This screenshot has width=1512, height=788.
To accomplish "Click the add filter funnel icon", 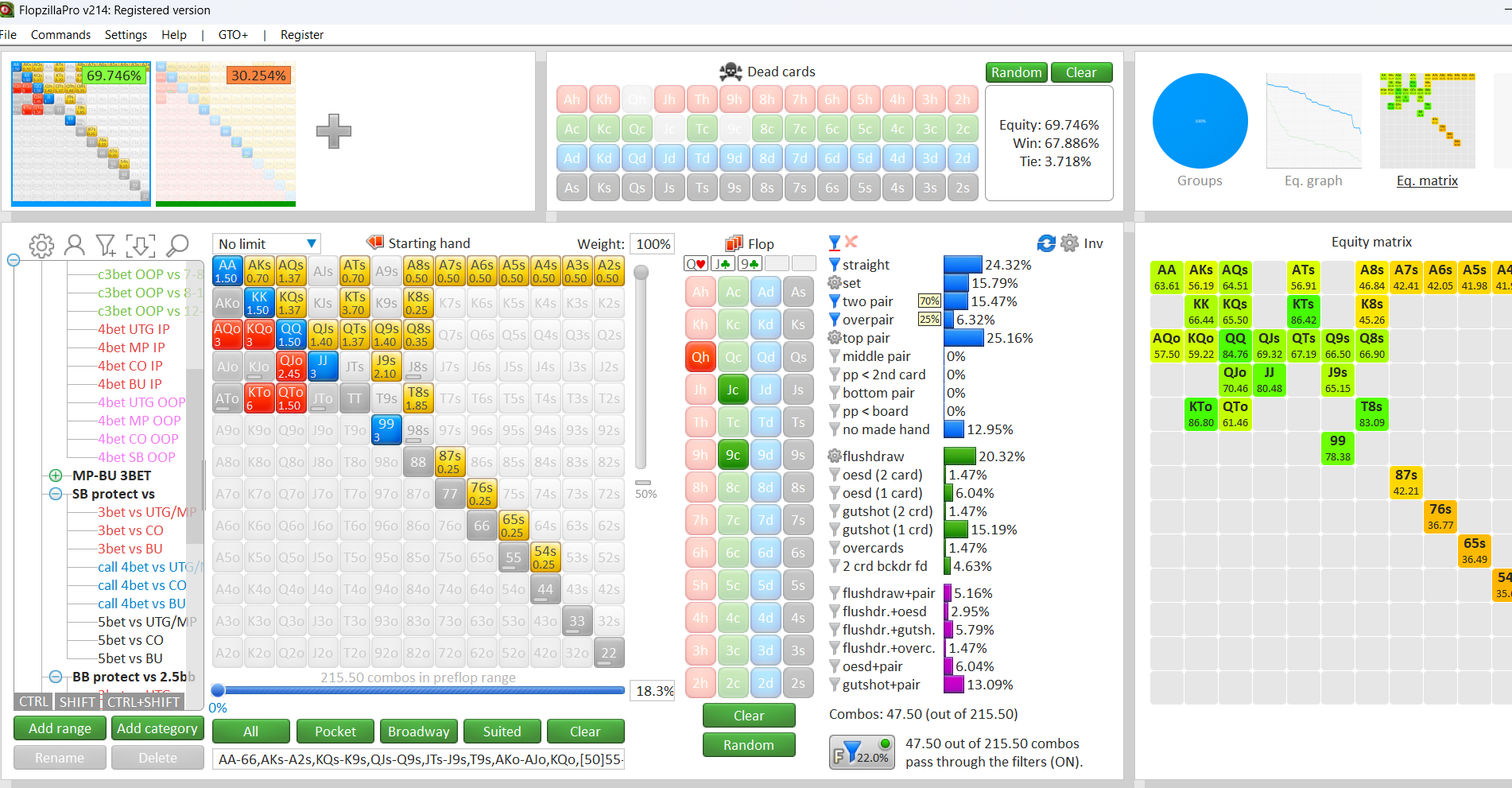I will (x=106, y=245).
